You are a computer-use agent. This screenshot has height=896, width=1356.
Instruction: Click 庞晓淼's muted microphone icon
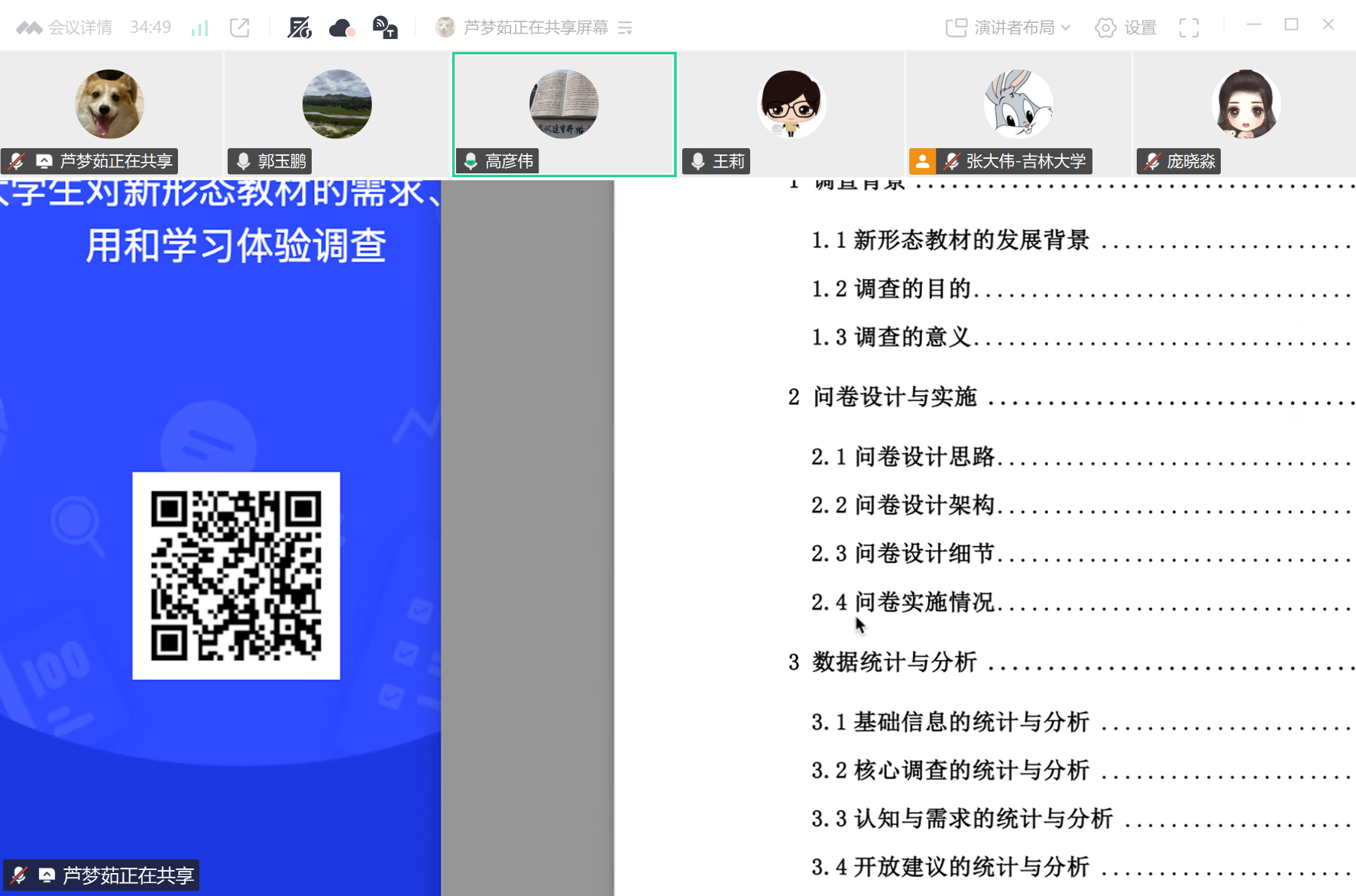coord(1153,161)
